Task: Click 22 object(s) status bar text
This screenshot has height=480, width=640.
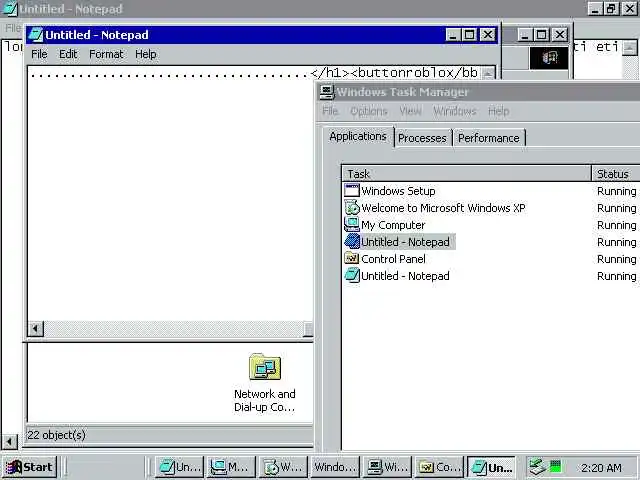Action: [x=56, y=435]
